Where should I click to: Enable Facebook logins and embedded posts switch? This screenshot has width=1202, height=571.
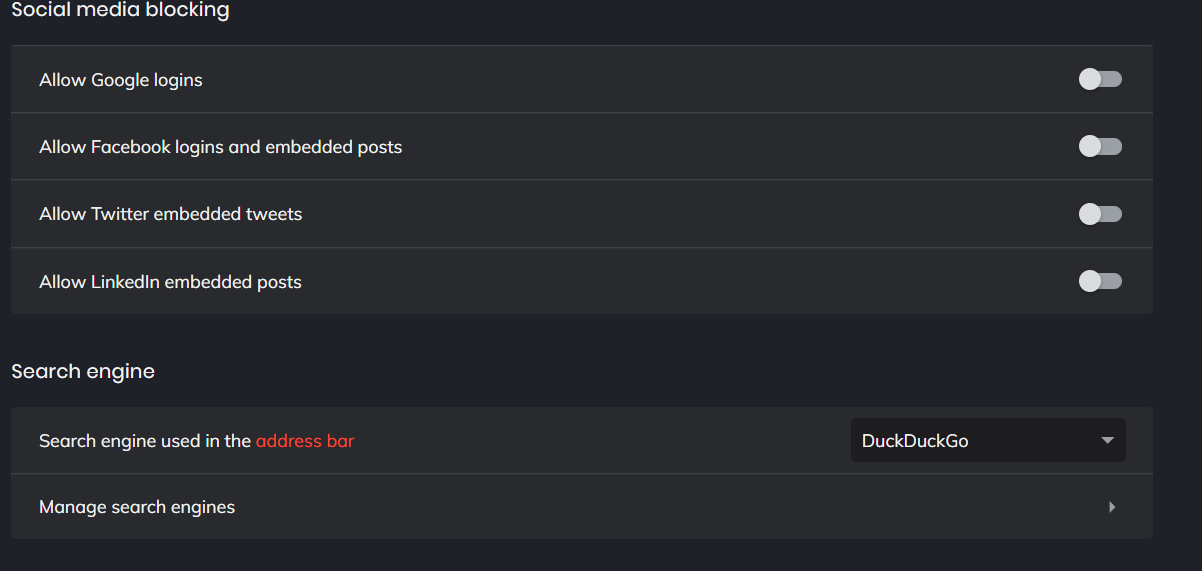tap(1100, 147)
